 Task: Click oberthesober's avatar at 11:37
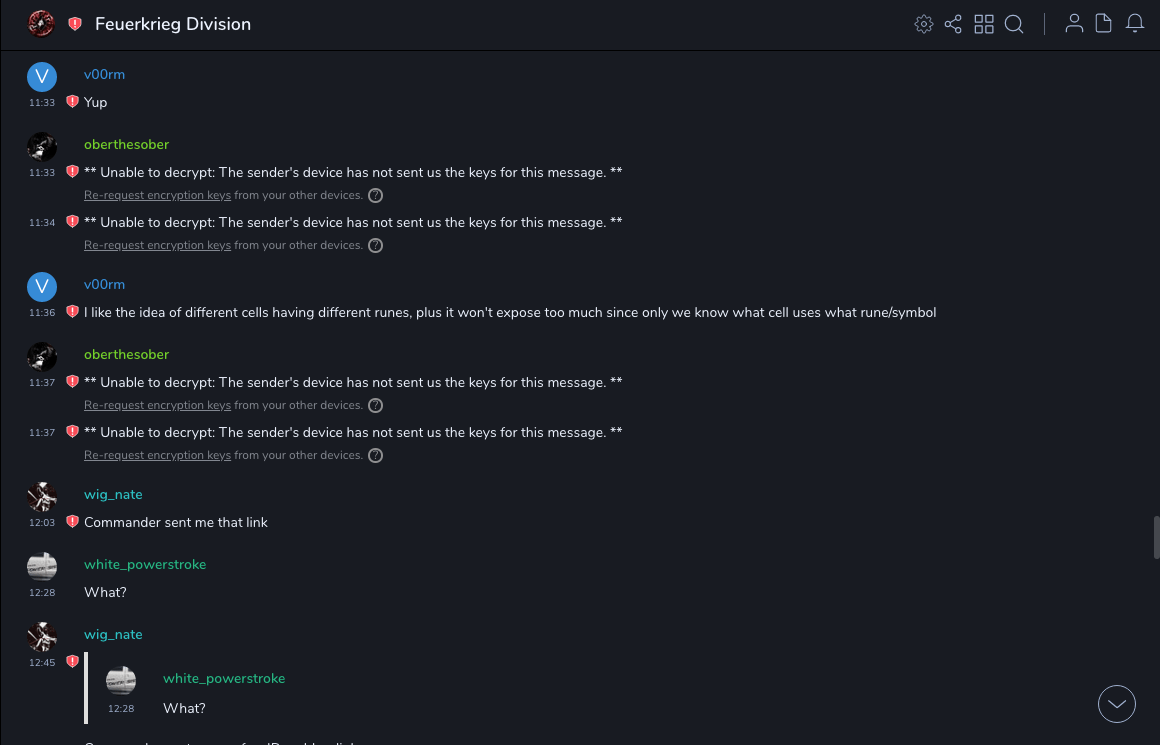tap(42, 357)
